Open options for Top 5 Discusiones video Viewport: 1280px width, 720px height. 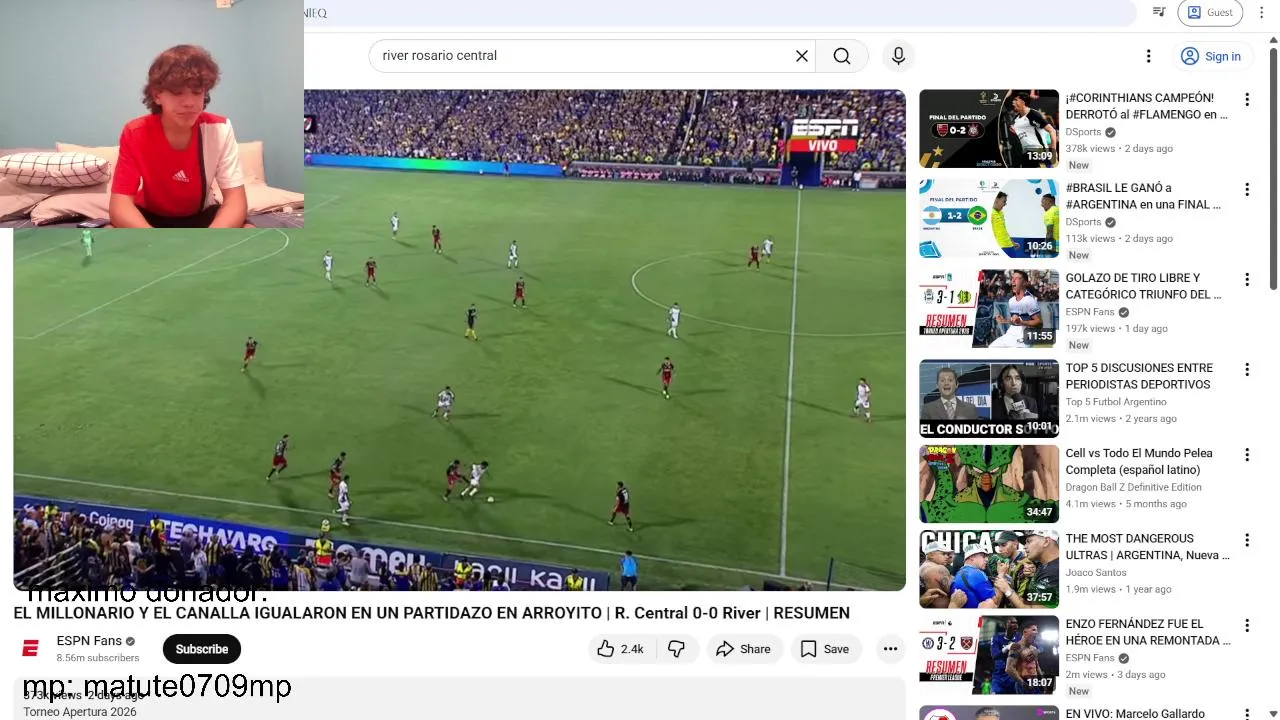click(x=1246, y=369)
